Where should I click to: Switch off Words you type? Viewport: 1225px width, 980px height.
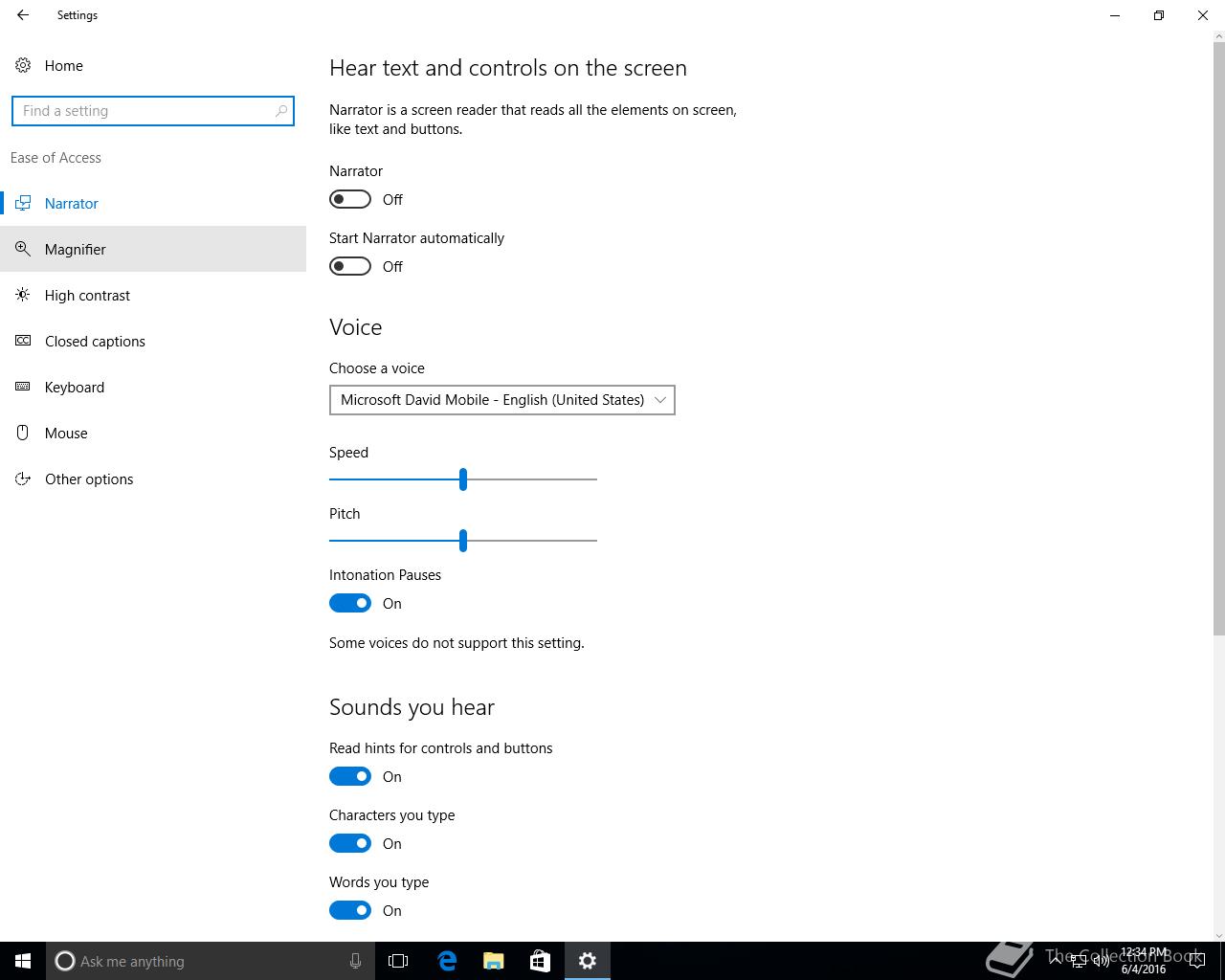click(x=350, y=910)
